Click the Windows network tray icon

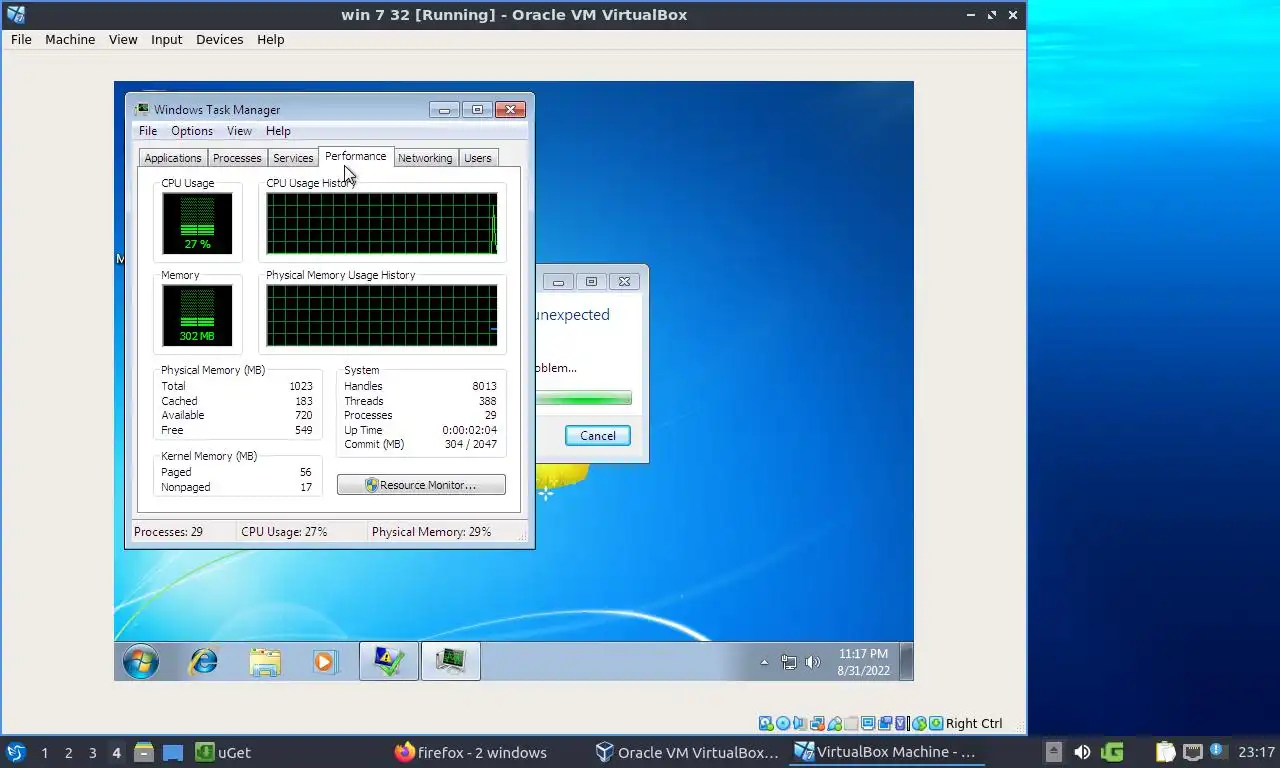789,662
